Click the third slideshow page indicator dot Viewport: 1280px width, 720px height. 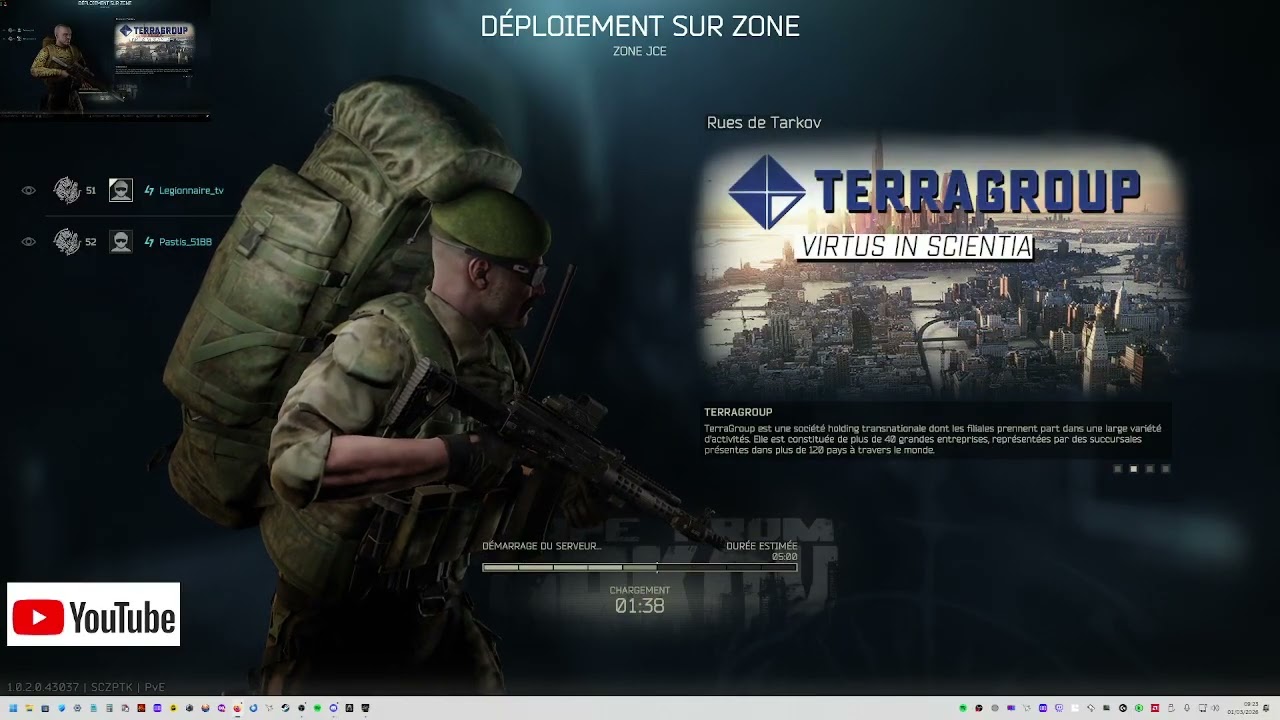click(1150, 468)
